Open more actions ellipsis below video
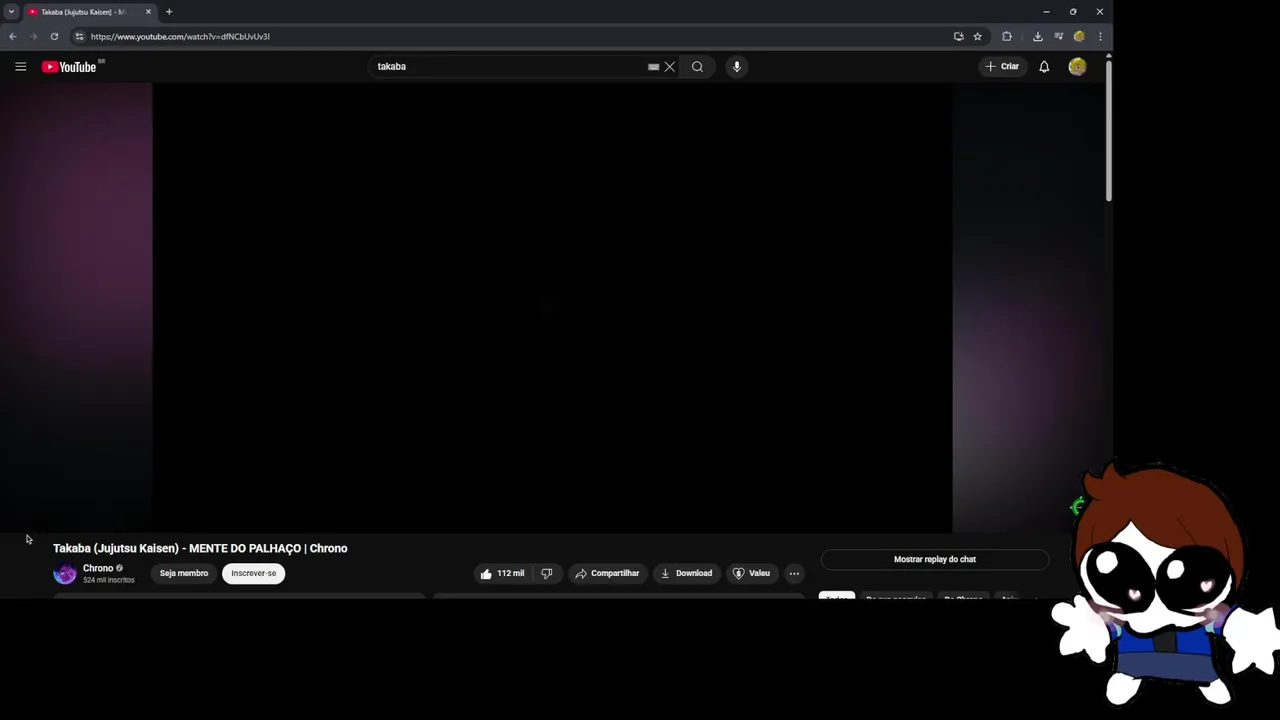The height and width of the screenshot is (720, 1280). (x=794, y=573)
